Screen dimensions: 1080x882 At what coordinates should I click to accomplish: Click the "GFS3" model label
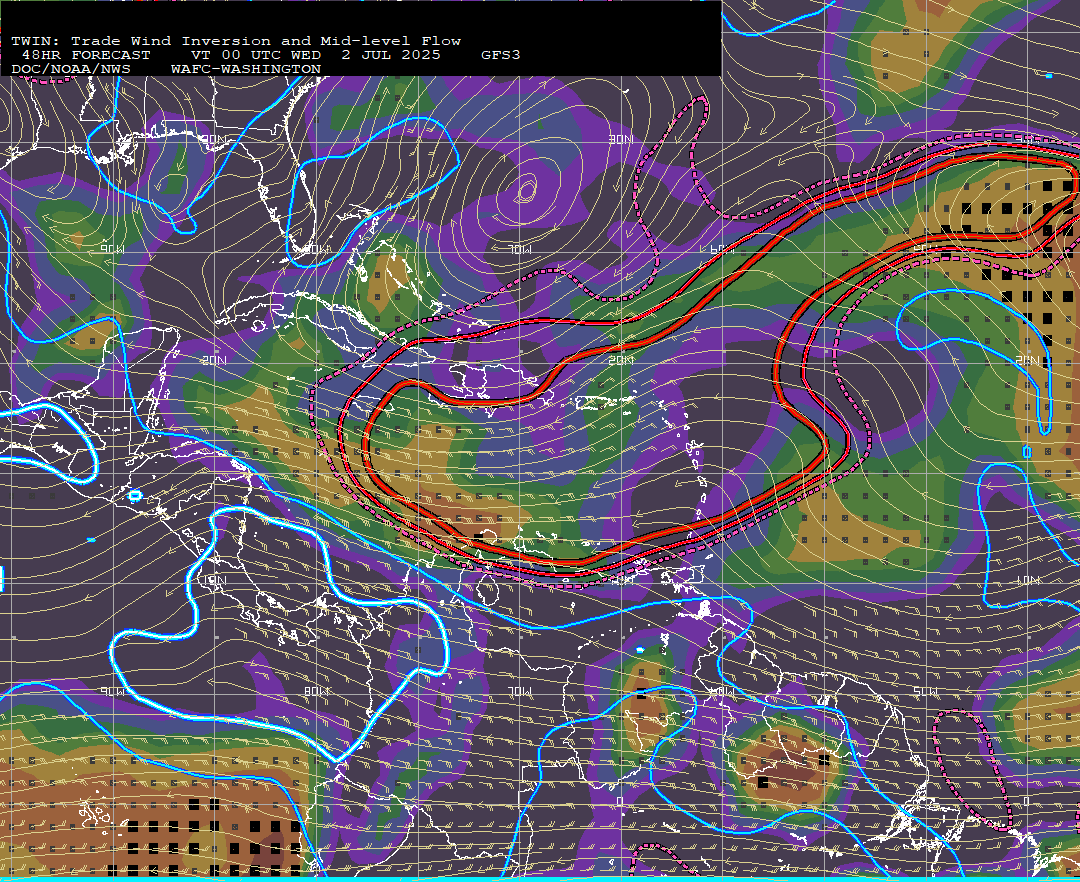[x=501, y=55]
